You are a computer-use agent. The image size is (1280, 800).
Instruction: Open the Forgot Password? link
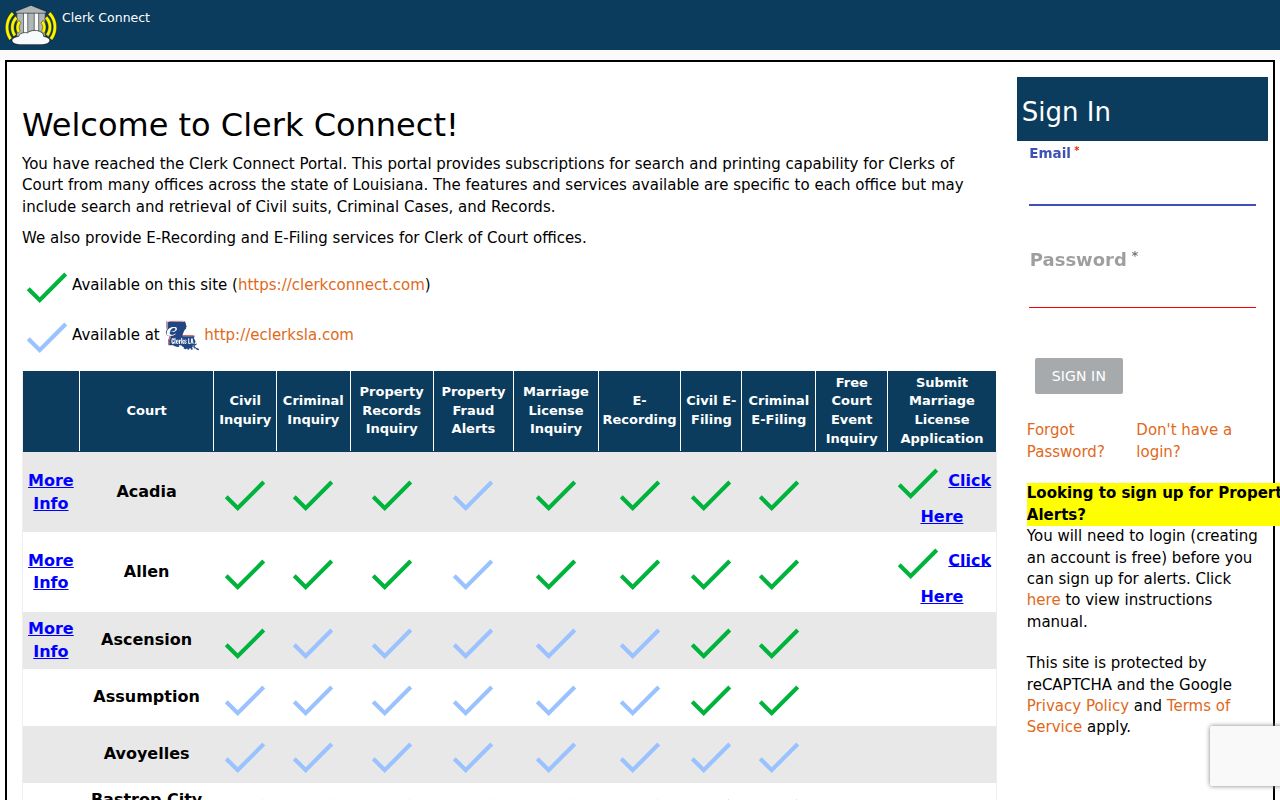1066,440
